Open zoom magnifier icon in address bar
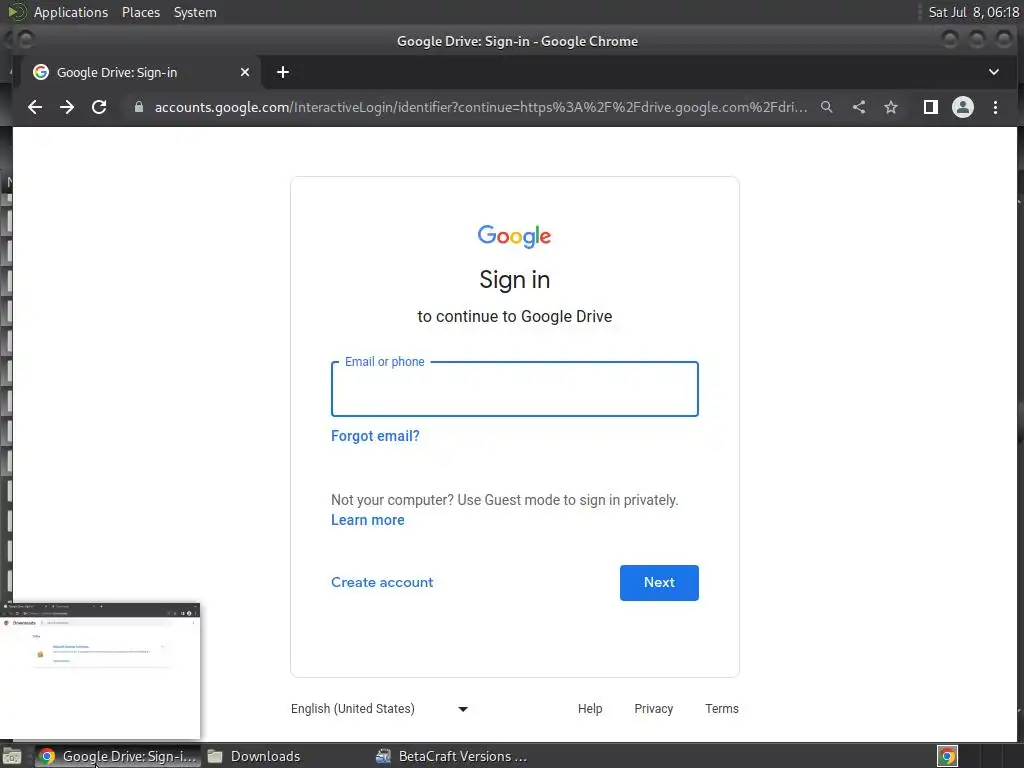Viewport: 1024px width, 768px height. 827,107
